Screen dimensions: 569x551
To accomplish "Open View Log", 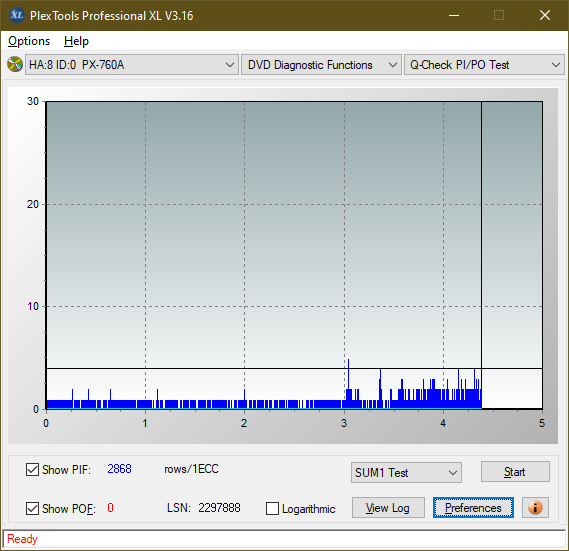I will (388, 507).
